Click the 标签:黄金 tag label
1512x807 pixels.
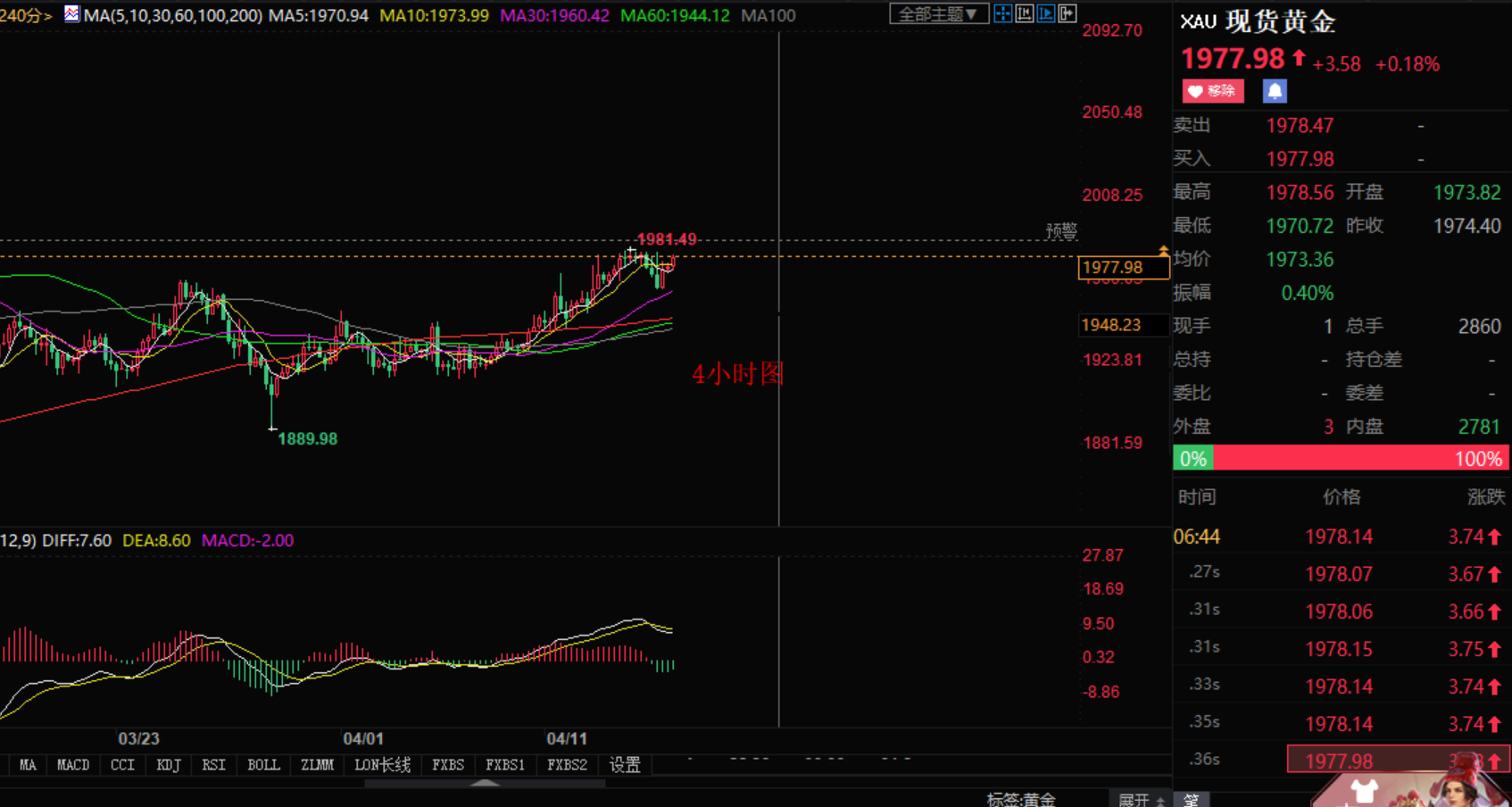(1021, 800)
